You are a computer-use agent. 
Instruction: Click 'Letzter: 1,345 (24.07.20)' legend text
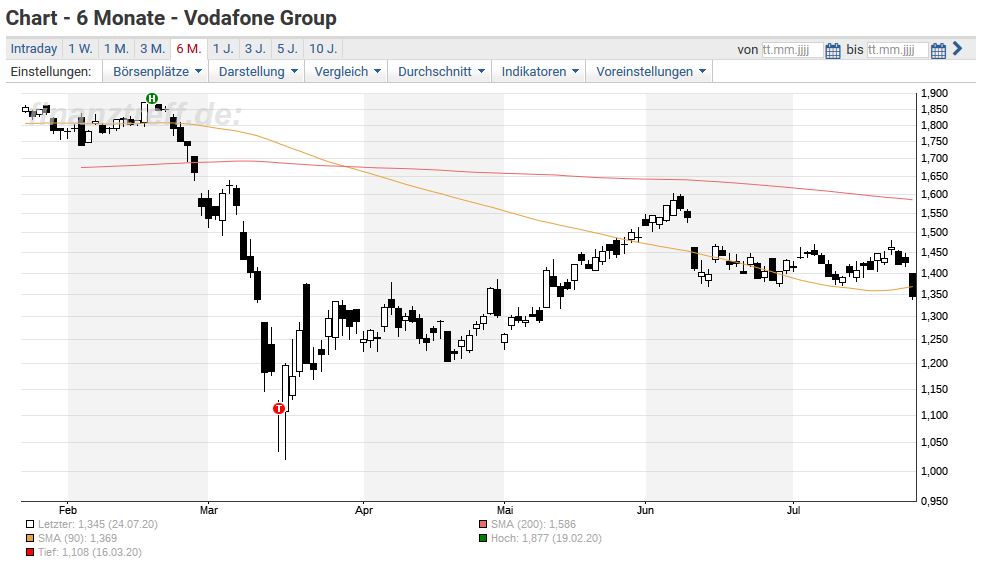click(x=98, y=524)
